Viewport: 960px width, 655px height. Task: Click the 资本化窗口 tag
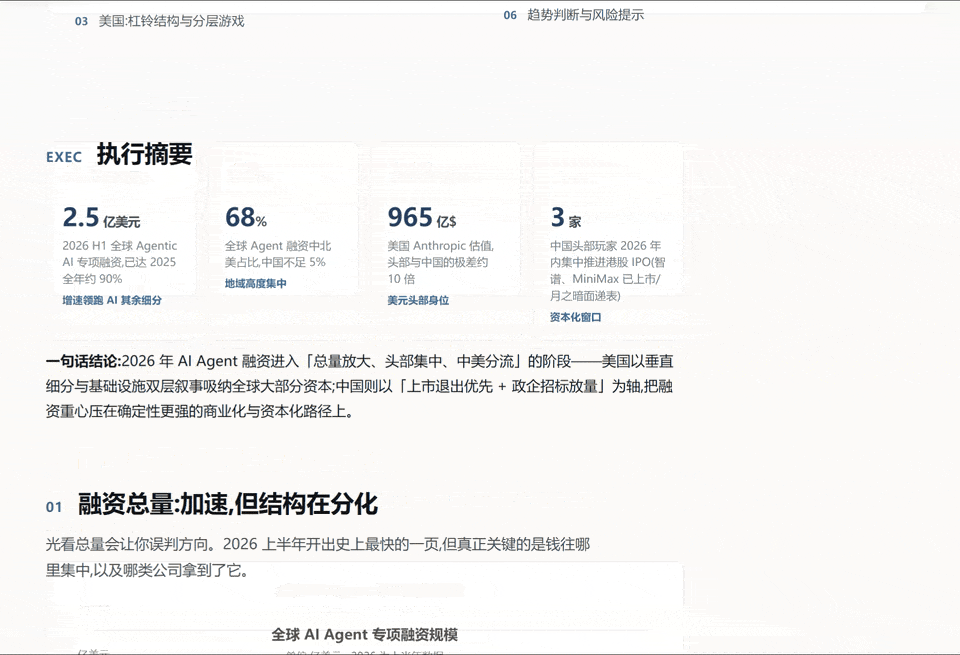tap(576, 317)
